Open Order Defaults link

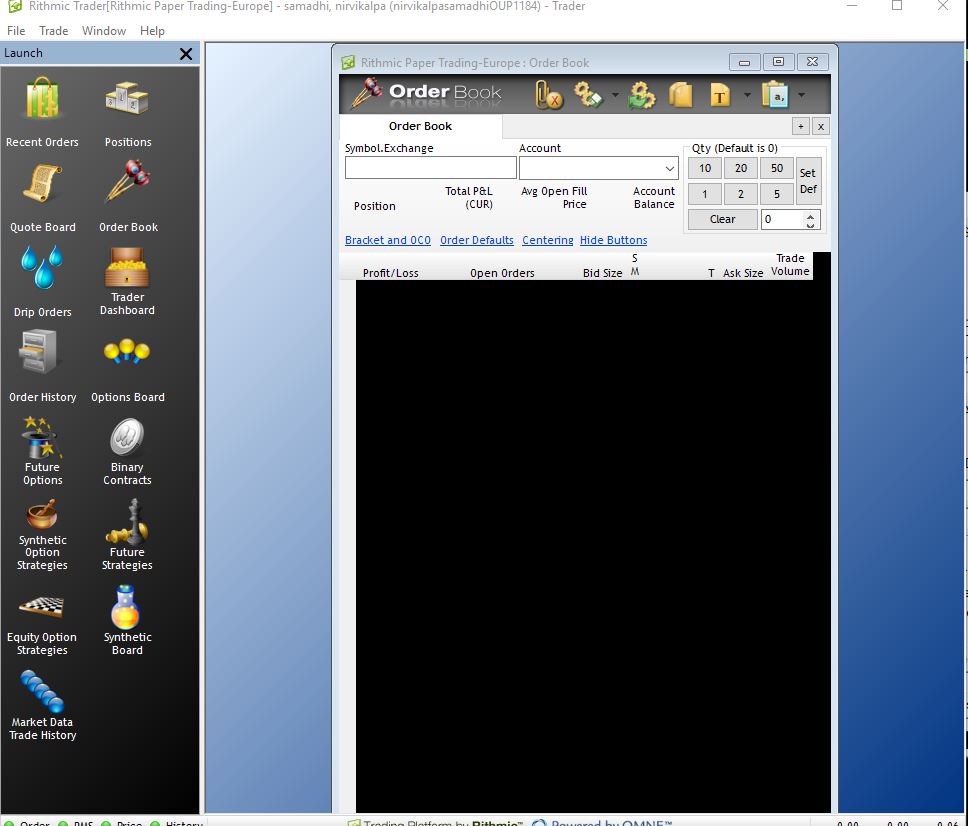(x=477, y=240)
